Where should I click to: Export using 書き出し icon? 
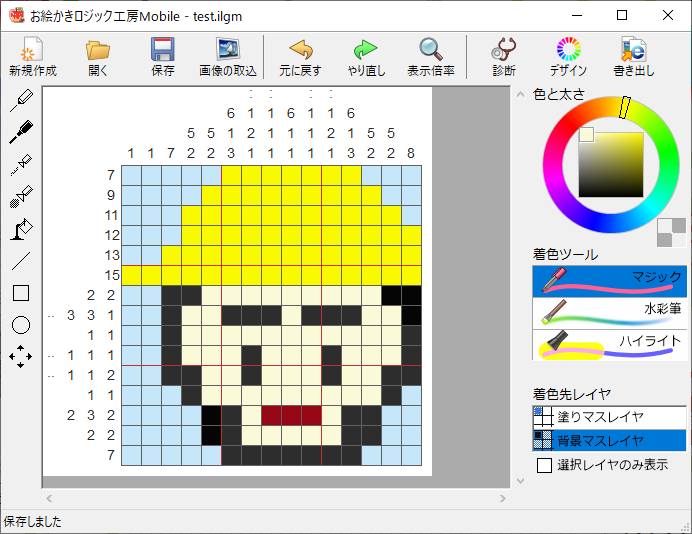tap(634, 56)
